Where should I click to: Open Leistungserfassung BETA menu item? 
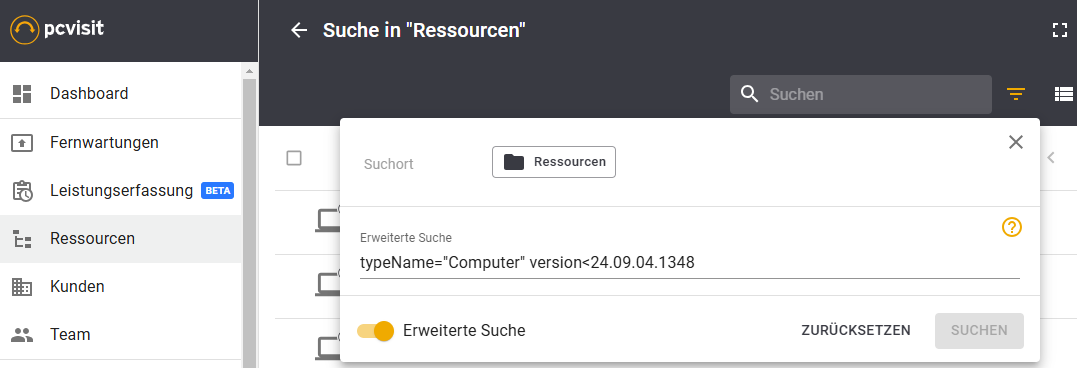121,191
